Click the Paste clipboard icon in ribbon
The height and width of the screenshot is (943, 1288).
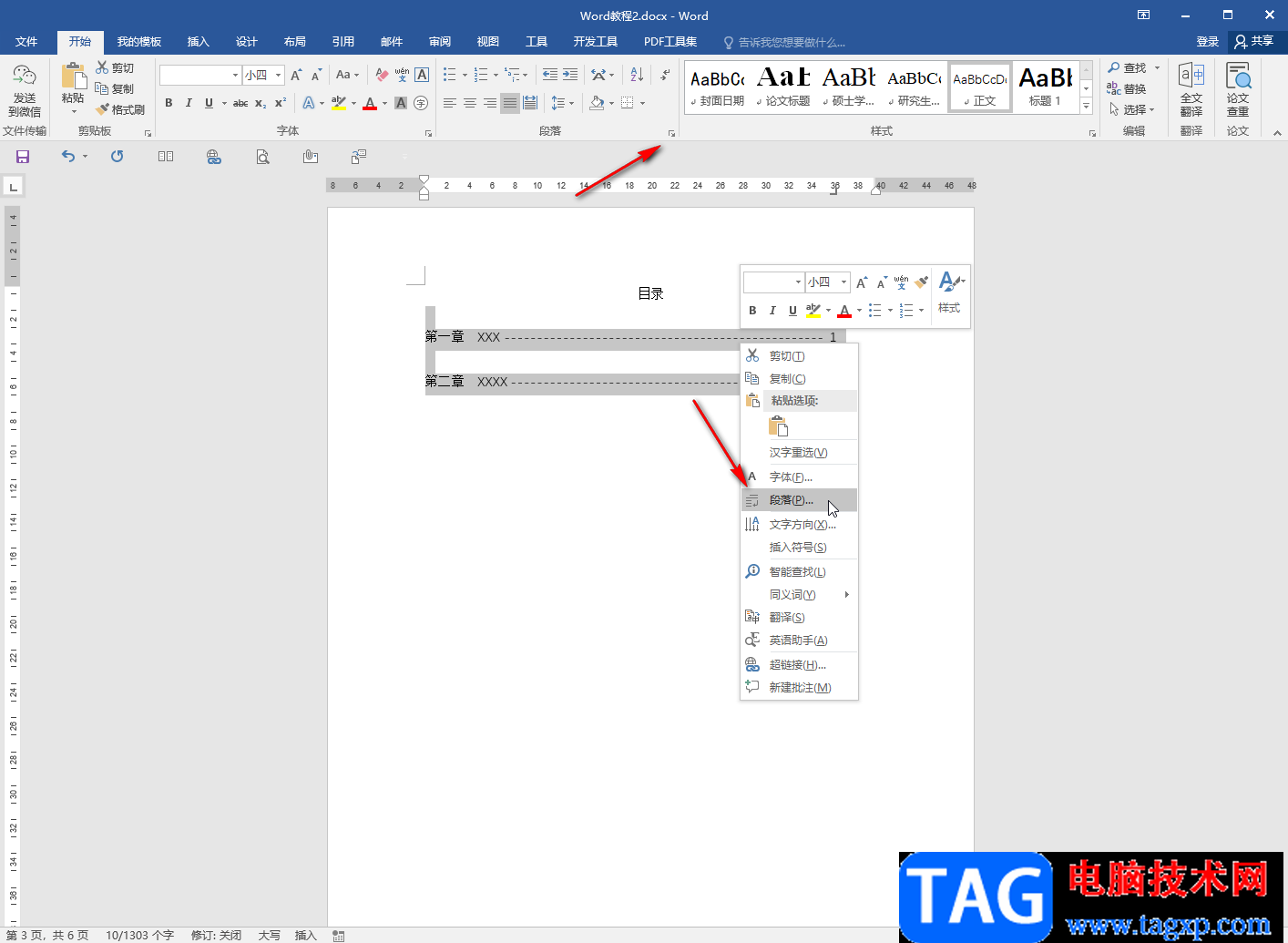point(73,77)
